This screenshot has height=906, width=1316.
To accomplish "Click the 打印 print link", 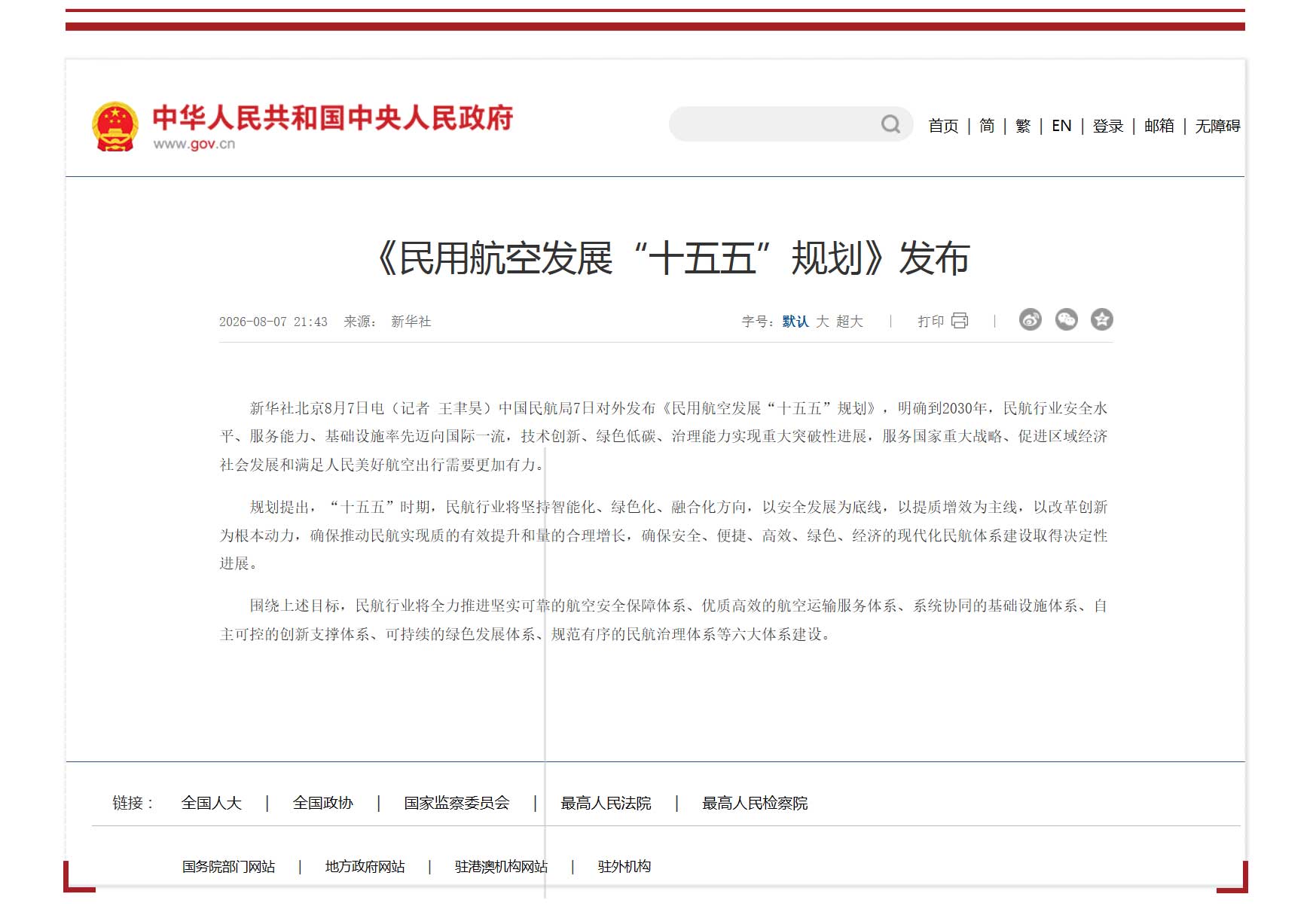I will (x=931, y=322).
